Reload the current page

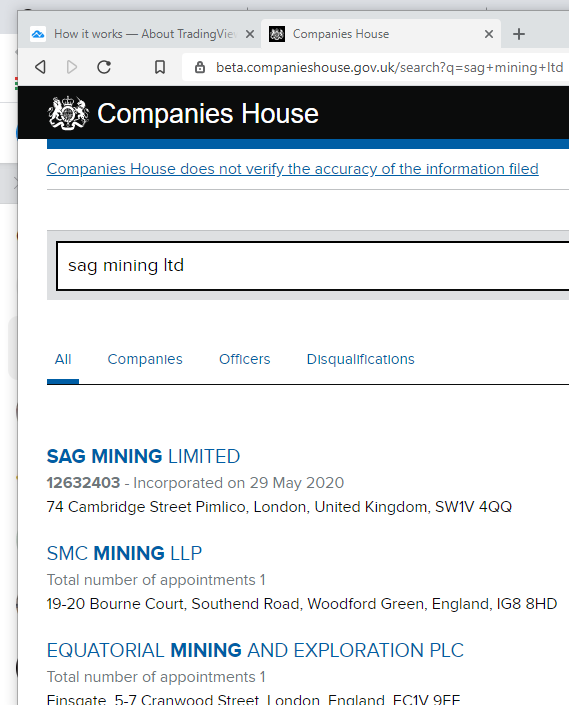[104, 67]
